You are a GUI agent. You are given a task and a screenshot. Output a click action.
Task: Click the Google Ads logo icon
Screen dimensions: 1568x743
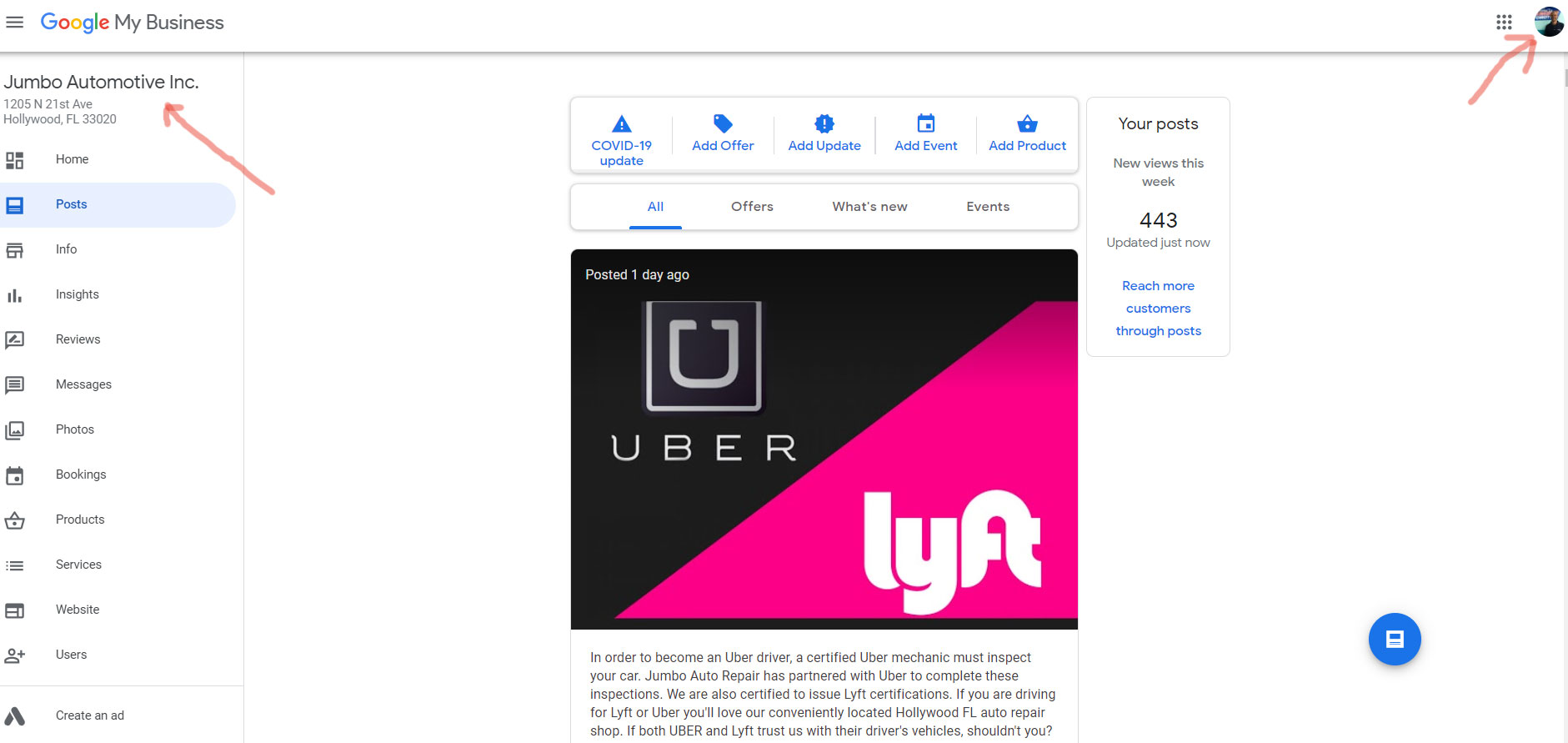tap(15, 716)
